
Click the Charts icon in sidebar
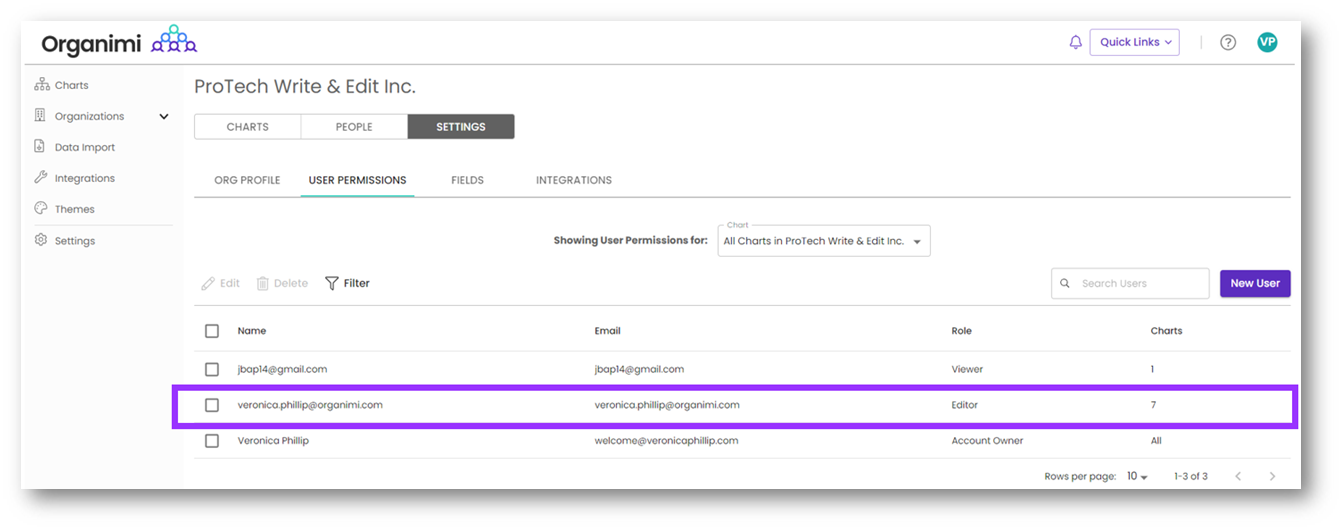click(41, 85)
